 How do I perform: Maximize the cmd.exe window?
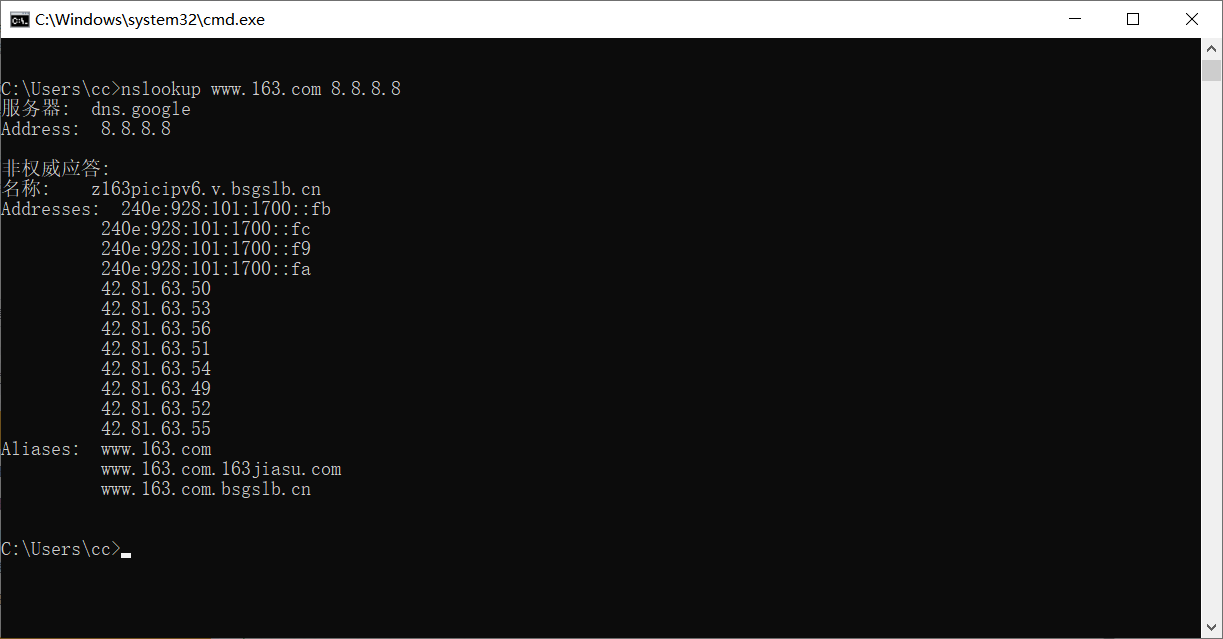1133,19
